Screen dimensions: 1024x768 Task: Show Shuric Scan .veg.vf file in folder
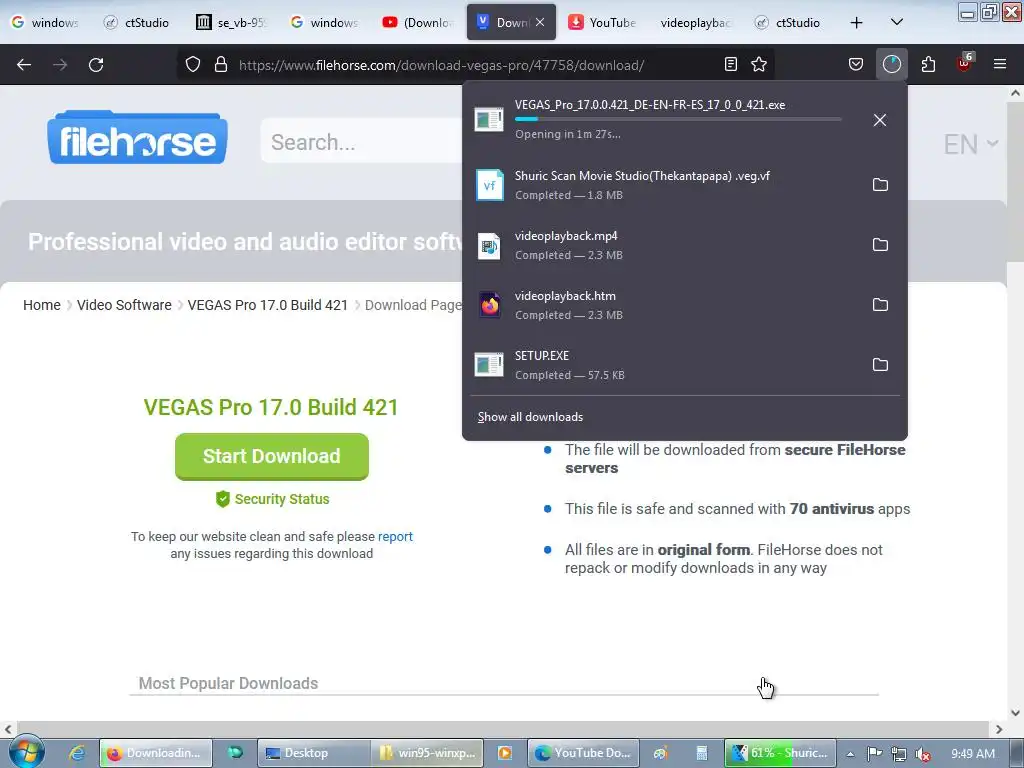click(880, 185)
